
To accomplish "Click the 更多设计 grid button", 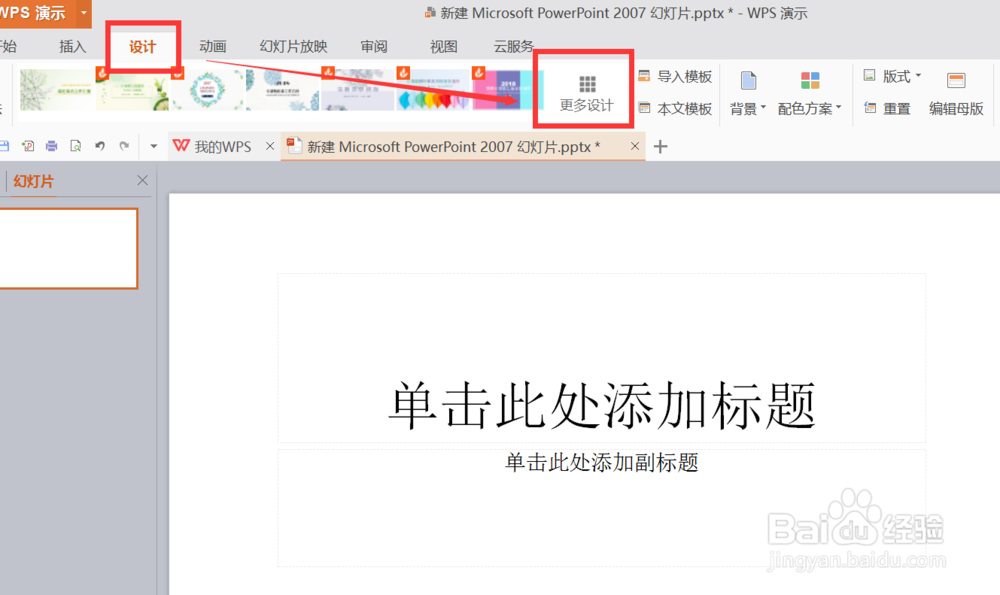I will (x=587, y=93).
